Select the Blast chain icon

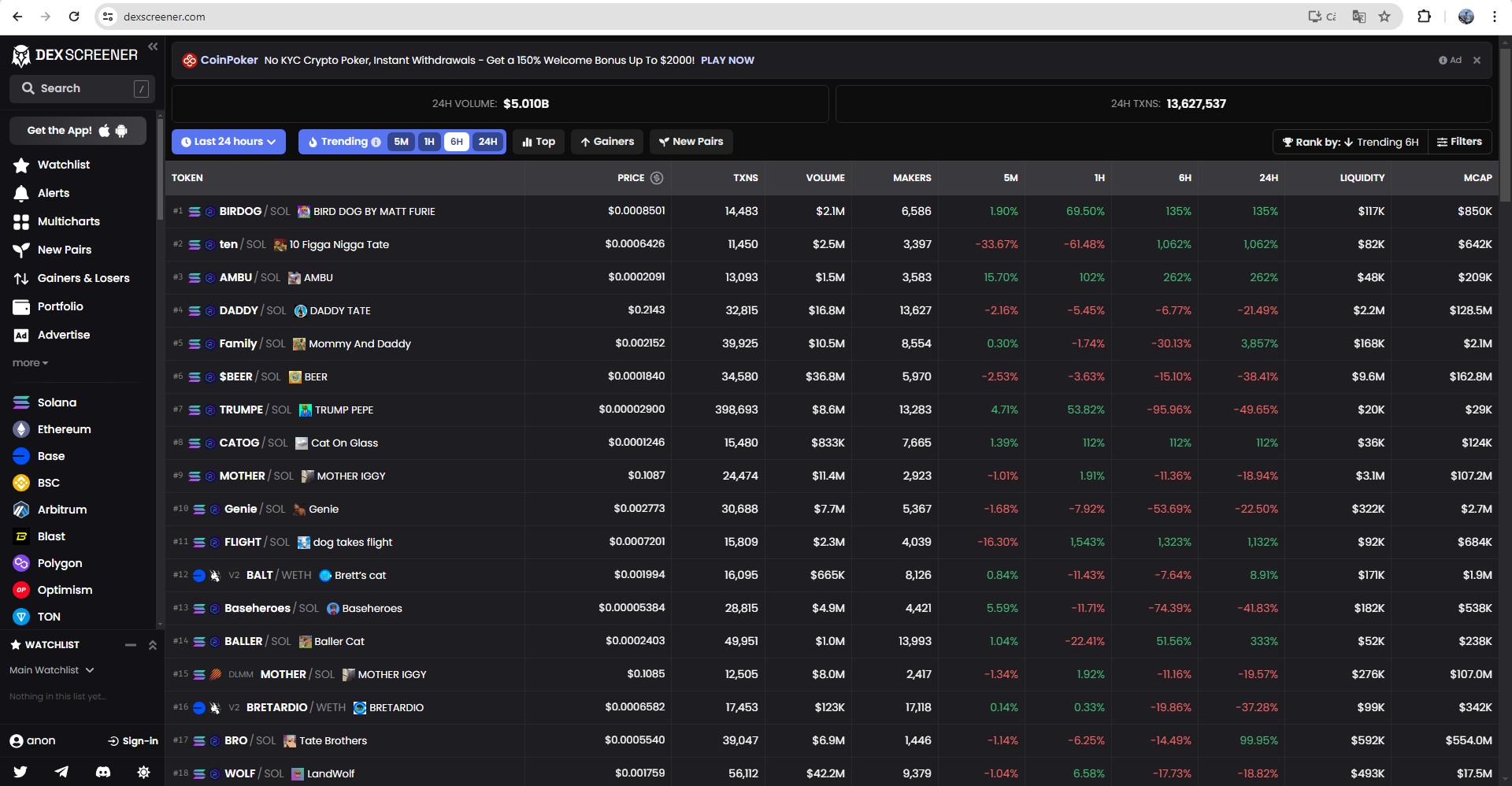(21, 536)
